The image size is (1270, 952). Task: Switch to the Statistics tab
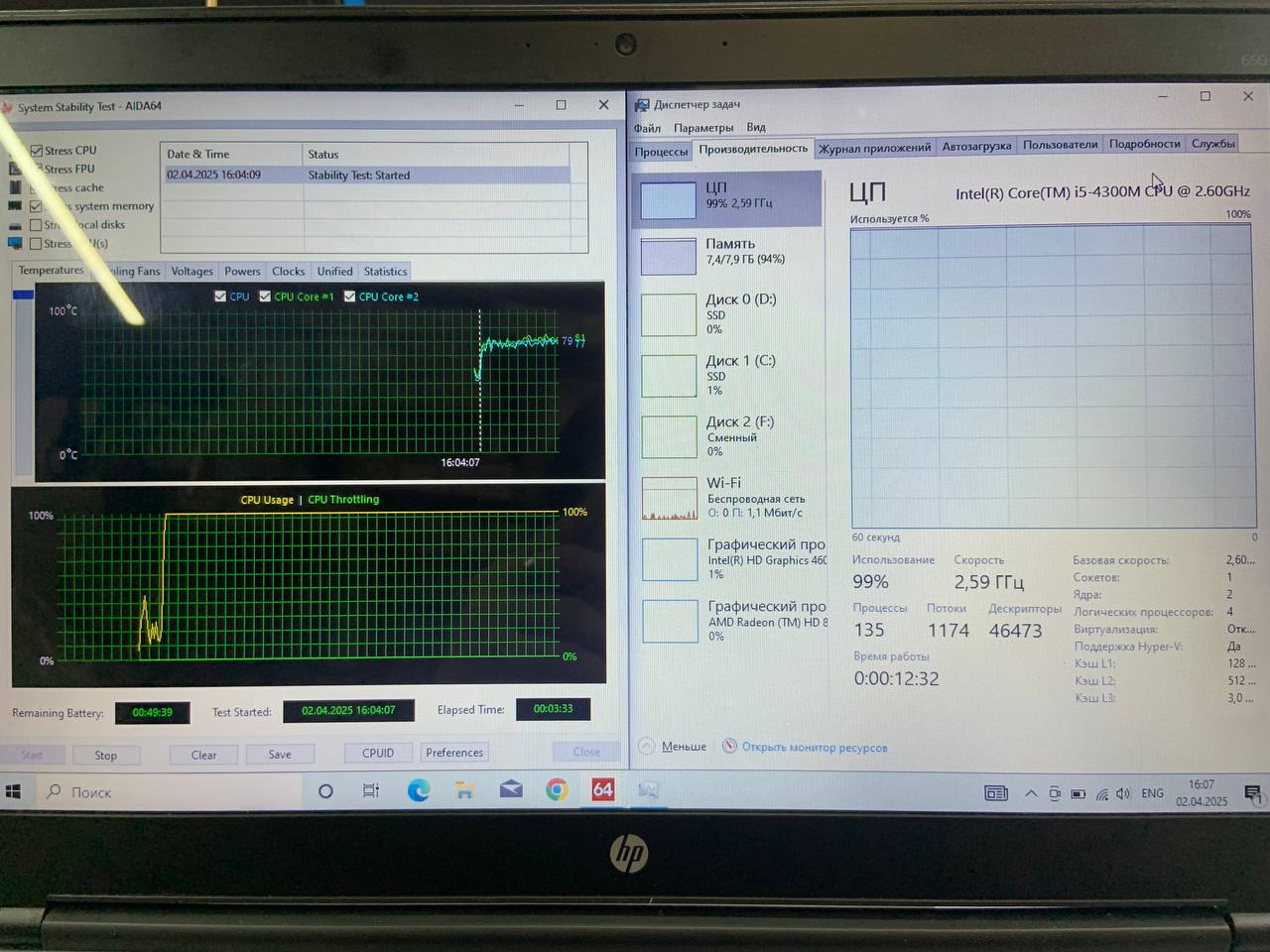pos(385,271)
